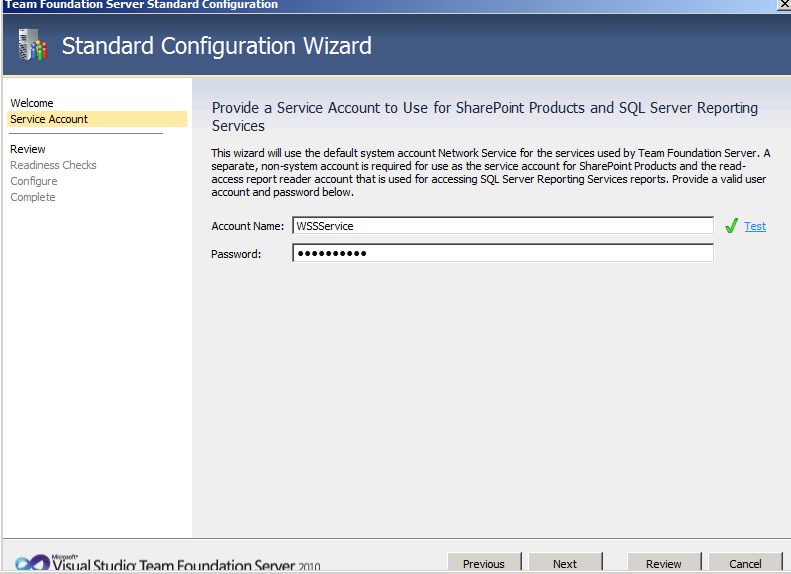This screenshot has width=791, height=574.
Task: Close the Team Foundation Server configuration window
Action: (x=783, y=4)
